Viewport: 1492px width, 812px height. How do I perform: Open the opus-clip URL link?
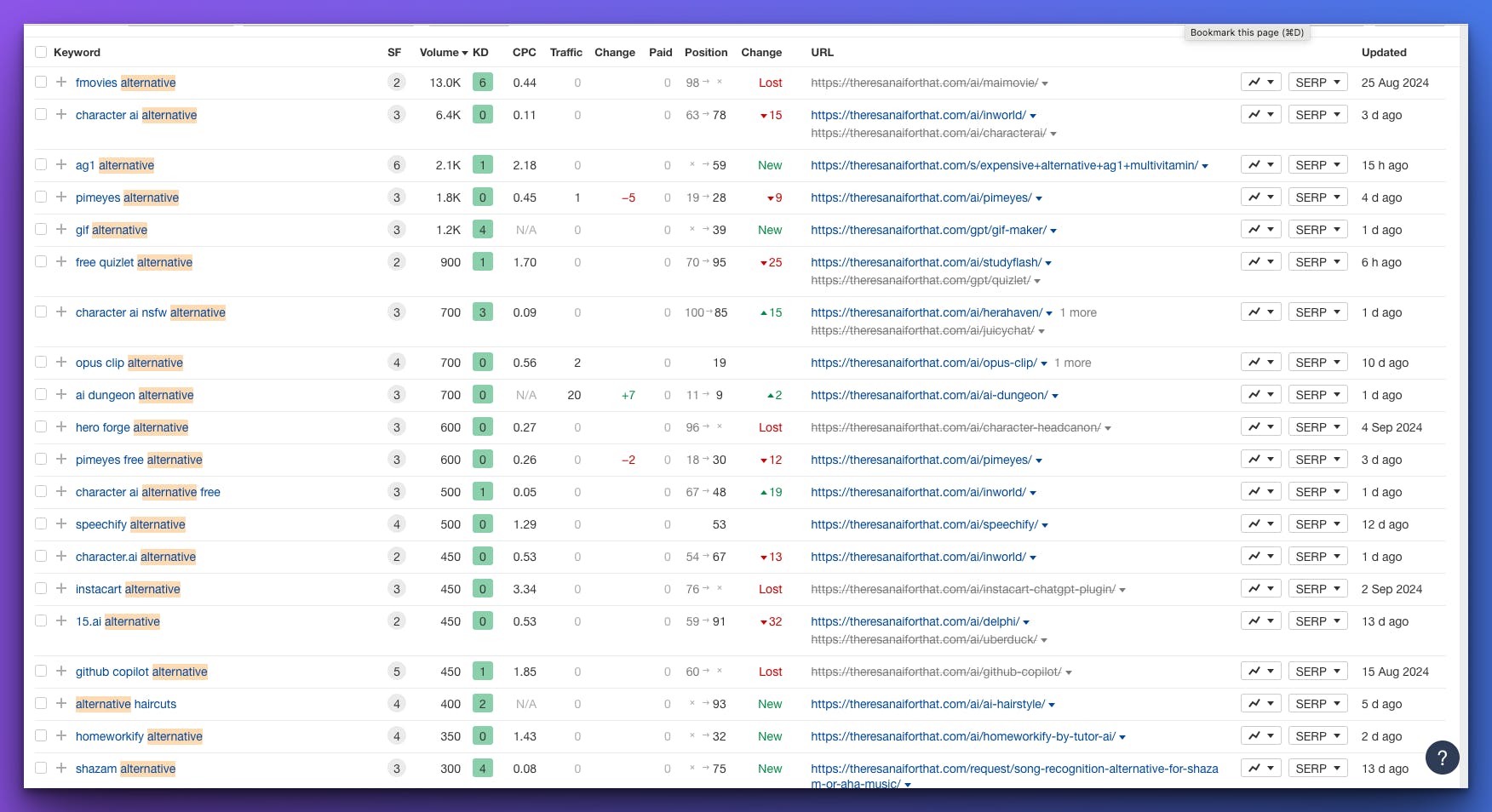924,363
